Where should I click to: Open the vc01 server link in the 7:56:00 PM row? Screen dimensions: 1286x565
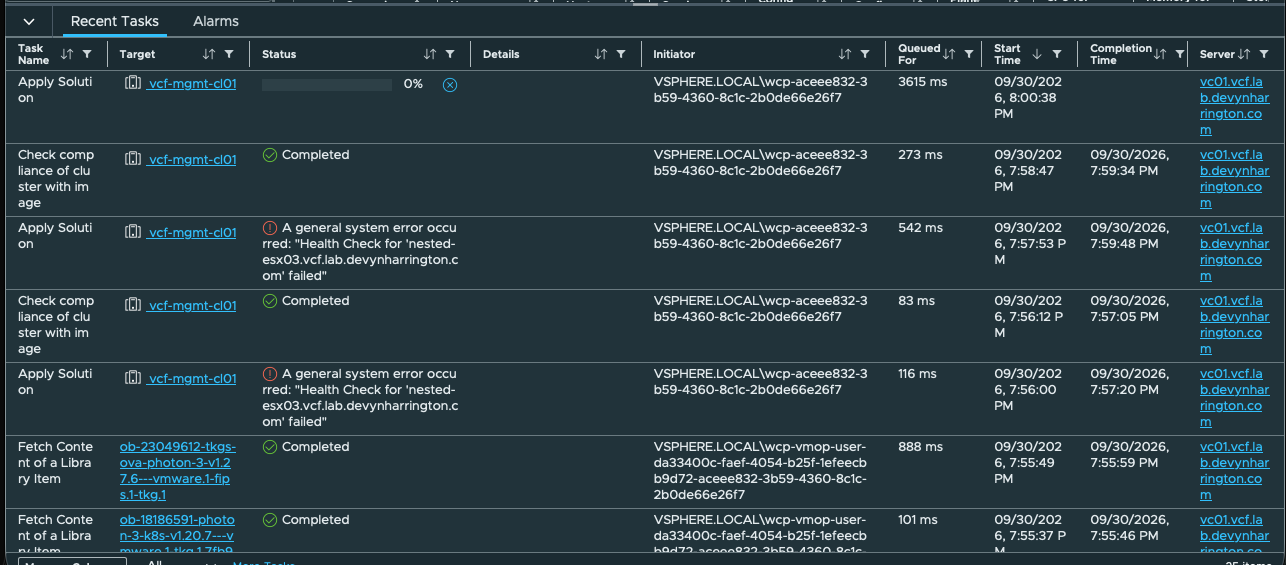click(1235, 398)
